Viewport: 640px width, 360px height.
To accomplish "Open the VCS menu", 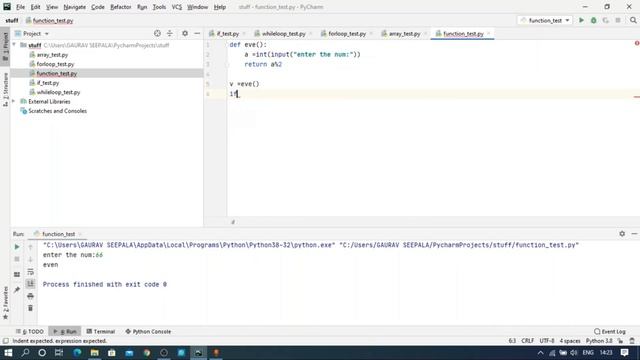I will pyautogui.click(x=177, y=7).
